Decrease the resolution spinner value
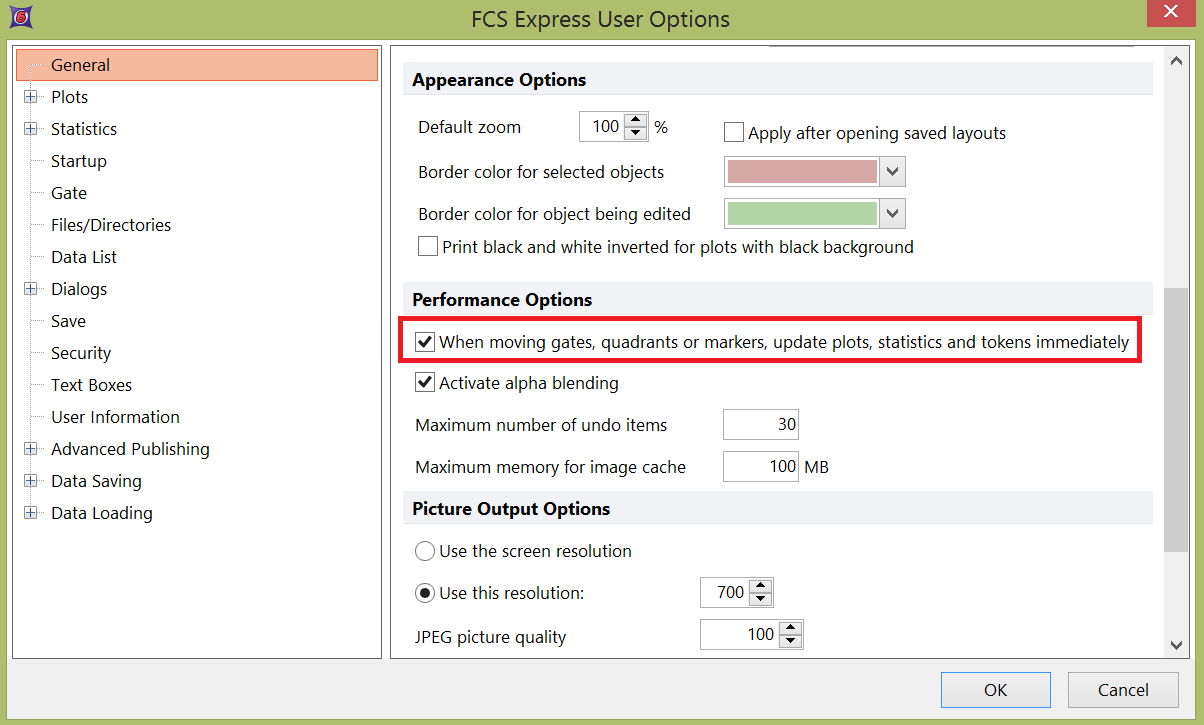1204x725 pixels. [x=760, y=599]
